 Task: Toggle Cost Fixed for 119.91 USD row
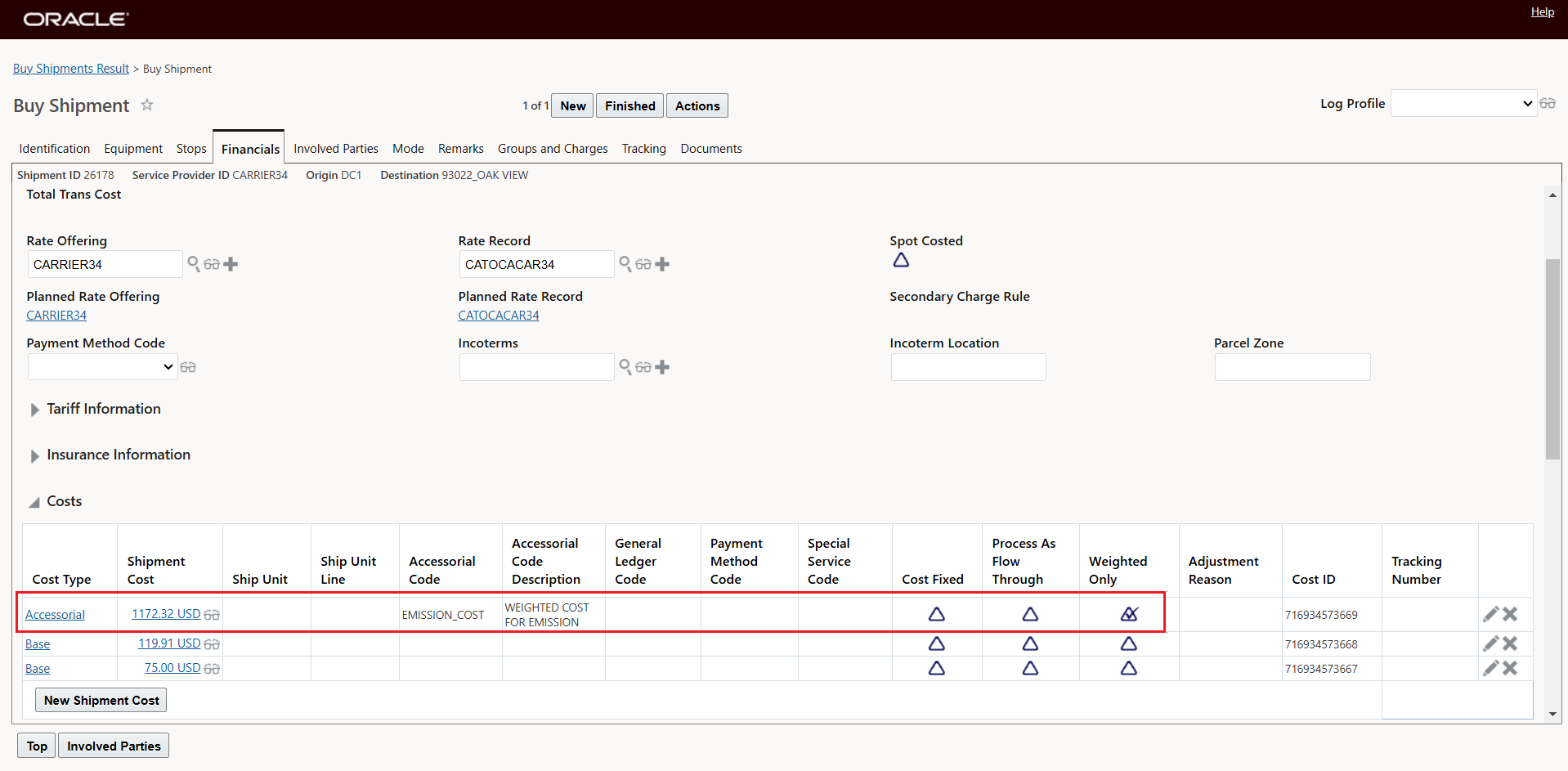[937, 643]
